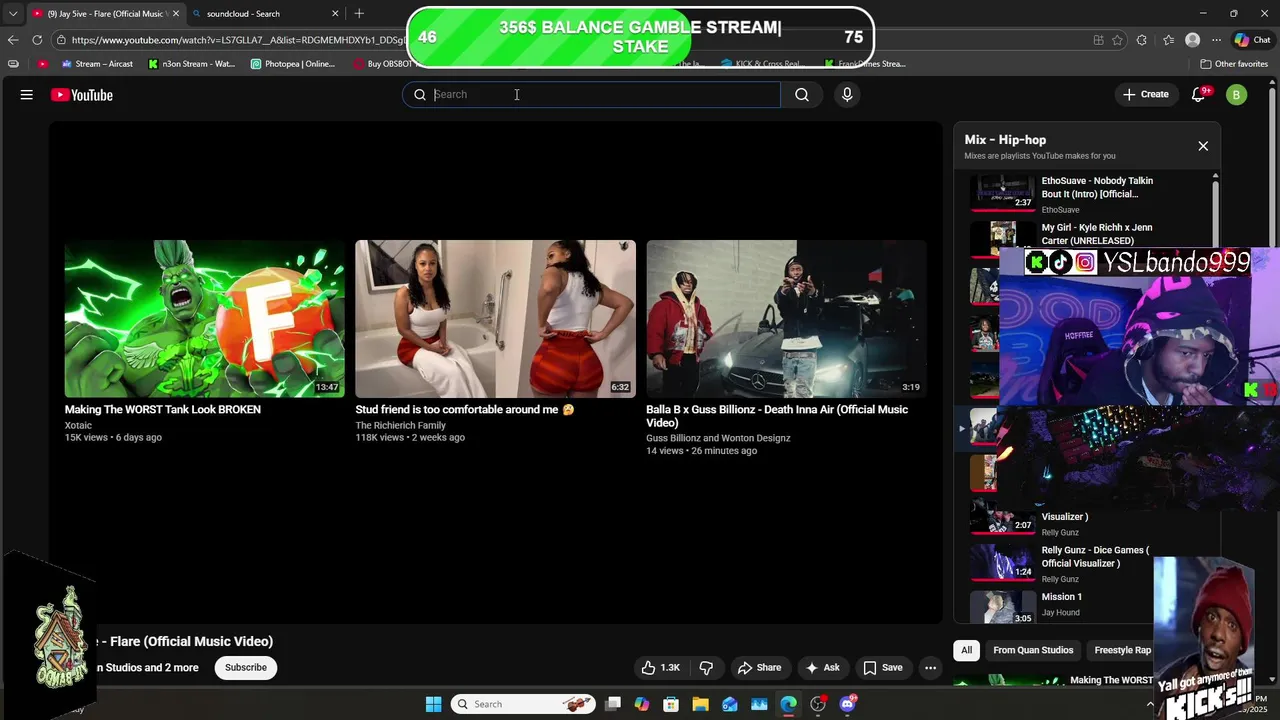Screen dimensions: 1280x720
Task: Start voice search with the microphone icon
Action: (x=847, y=95)
